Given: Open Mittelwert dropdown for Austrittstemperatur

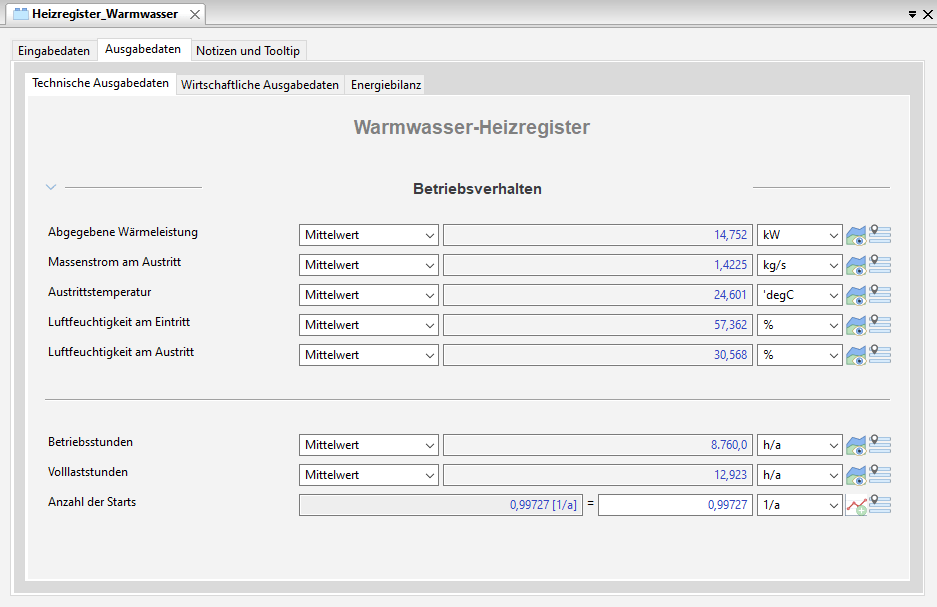Looking at the screenshot, I should [369, 295].
